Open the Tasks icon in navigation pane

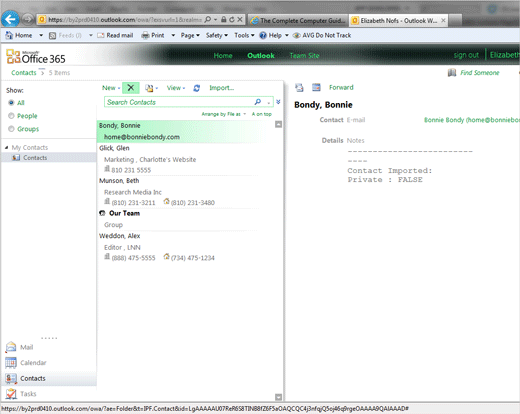[x=11, y=394]
